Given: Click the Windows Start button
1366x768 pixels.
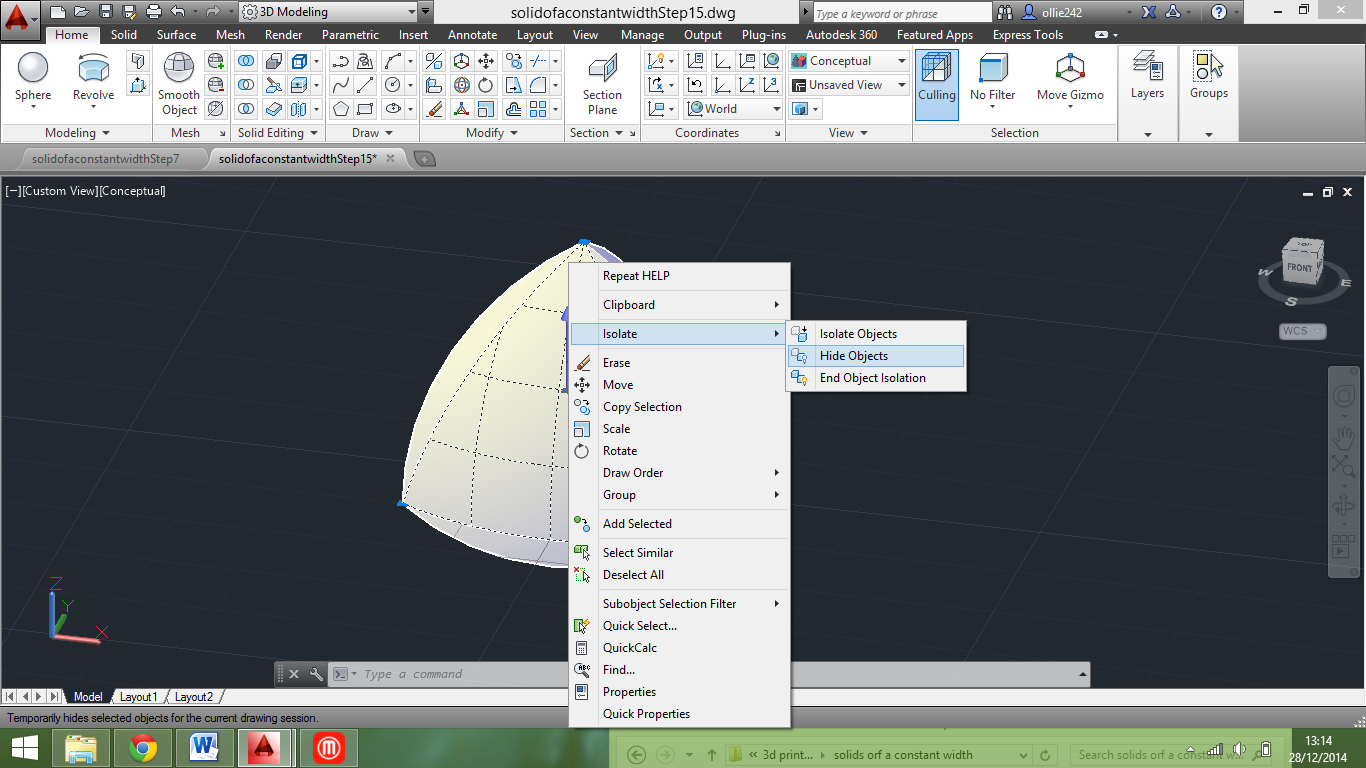Looking at the screenshot, I should [x=24, y=748].
